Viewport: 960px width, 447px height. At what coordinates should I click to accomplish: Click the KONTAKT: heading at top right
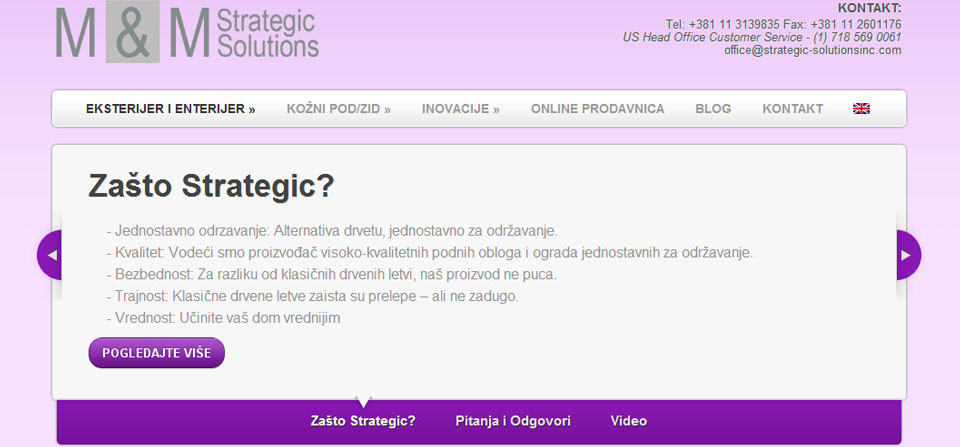click(868, 8)
